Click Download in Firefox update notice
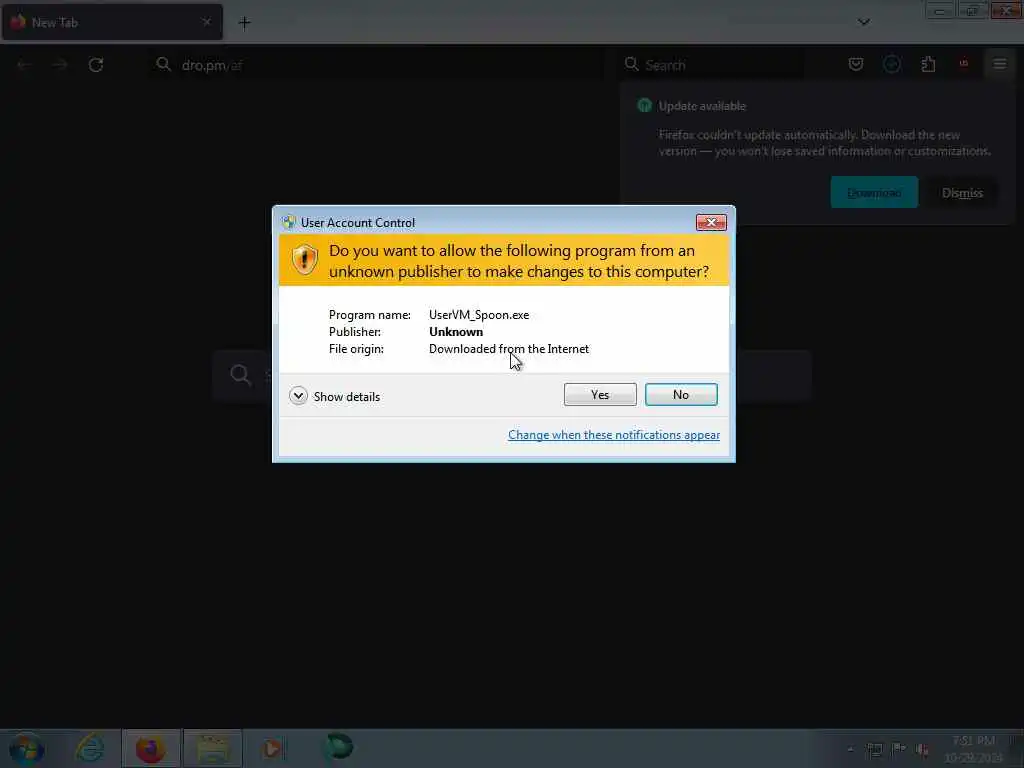1024x768 pixels. click(x=874, y=193)
